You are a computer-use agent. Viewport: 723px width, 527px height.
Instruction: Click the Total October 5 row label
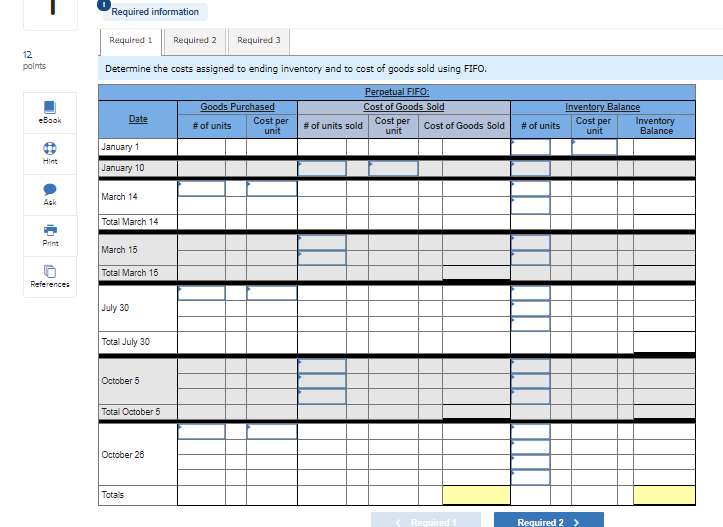[130, 412]
